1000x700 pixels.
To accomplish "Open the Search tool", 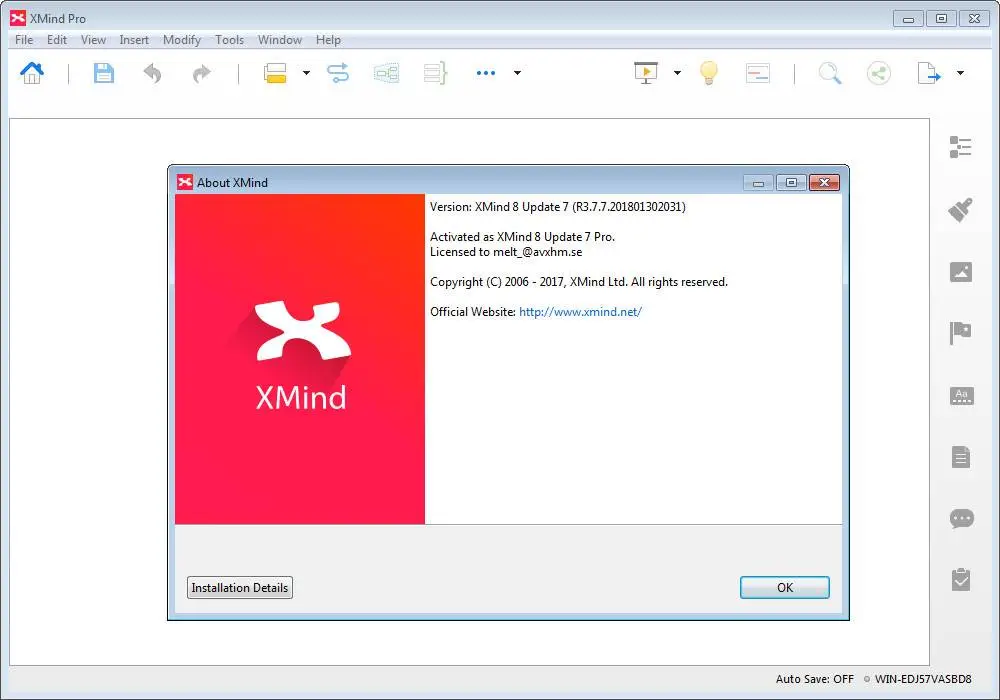I will click(829, 72).
